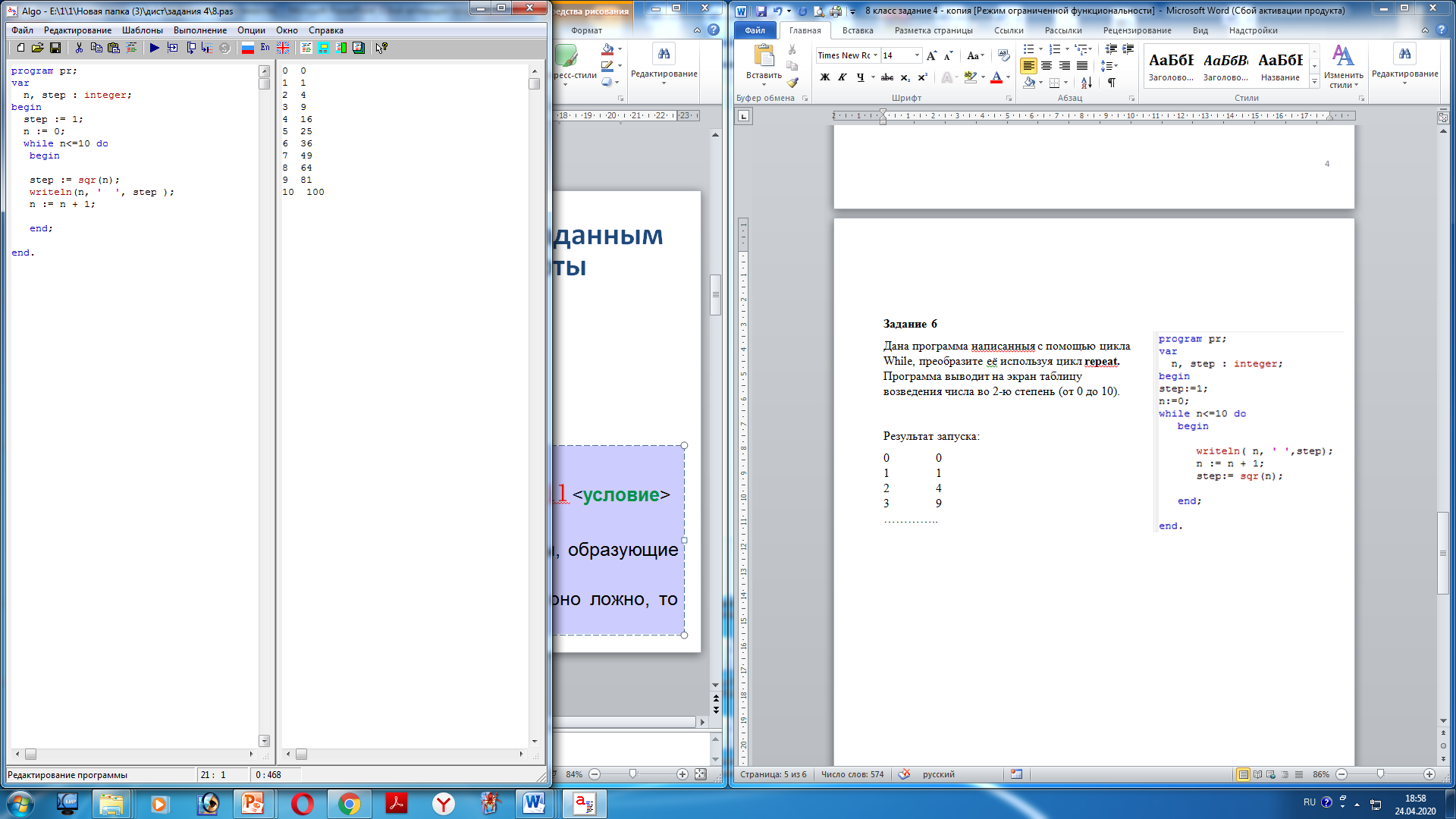Toggle paragraph marks display (¶)
The image size is (1456, 819).
(x=1111, y=83)
